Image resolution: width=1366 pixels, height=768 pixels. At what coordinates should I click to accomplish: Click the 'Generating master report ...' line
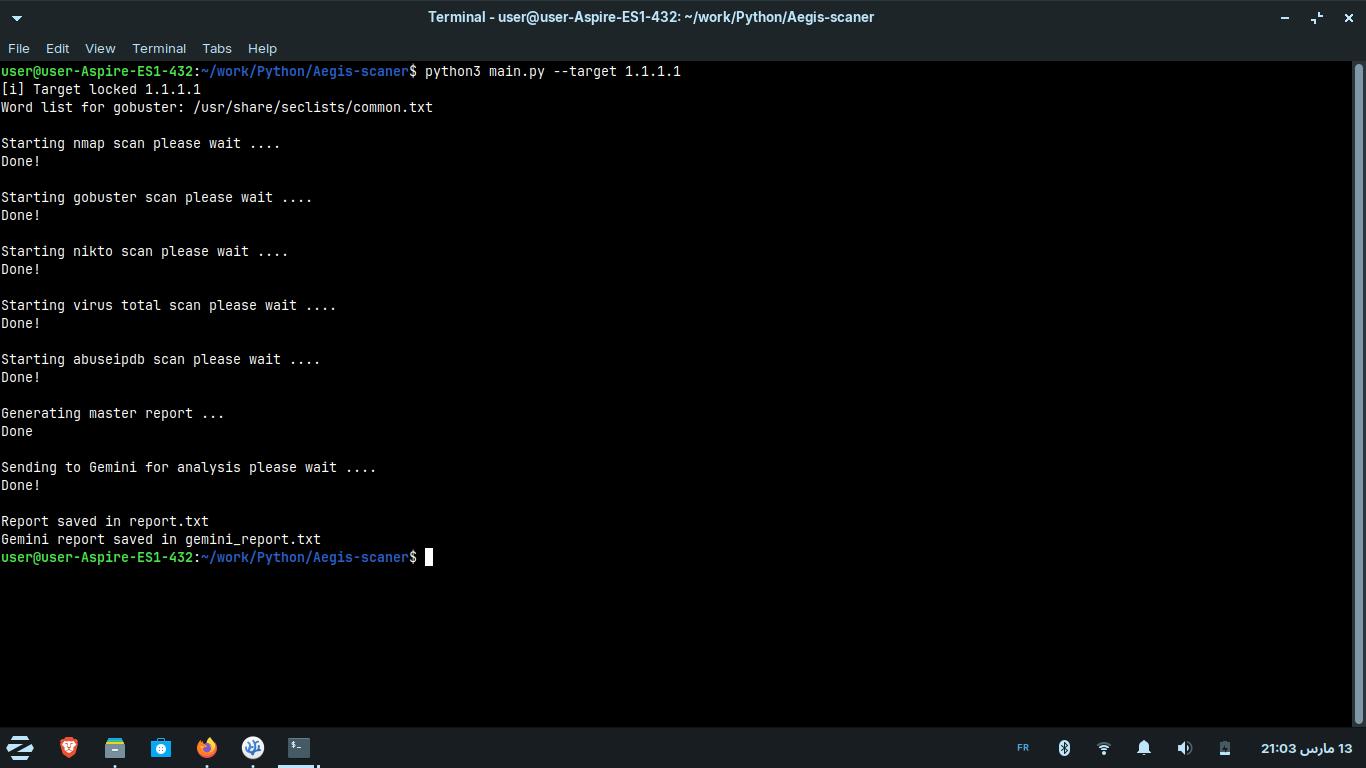pos(113,413)
